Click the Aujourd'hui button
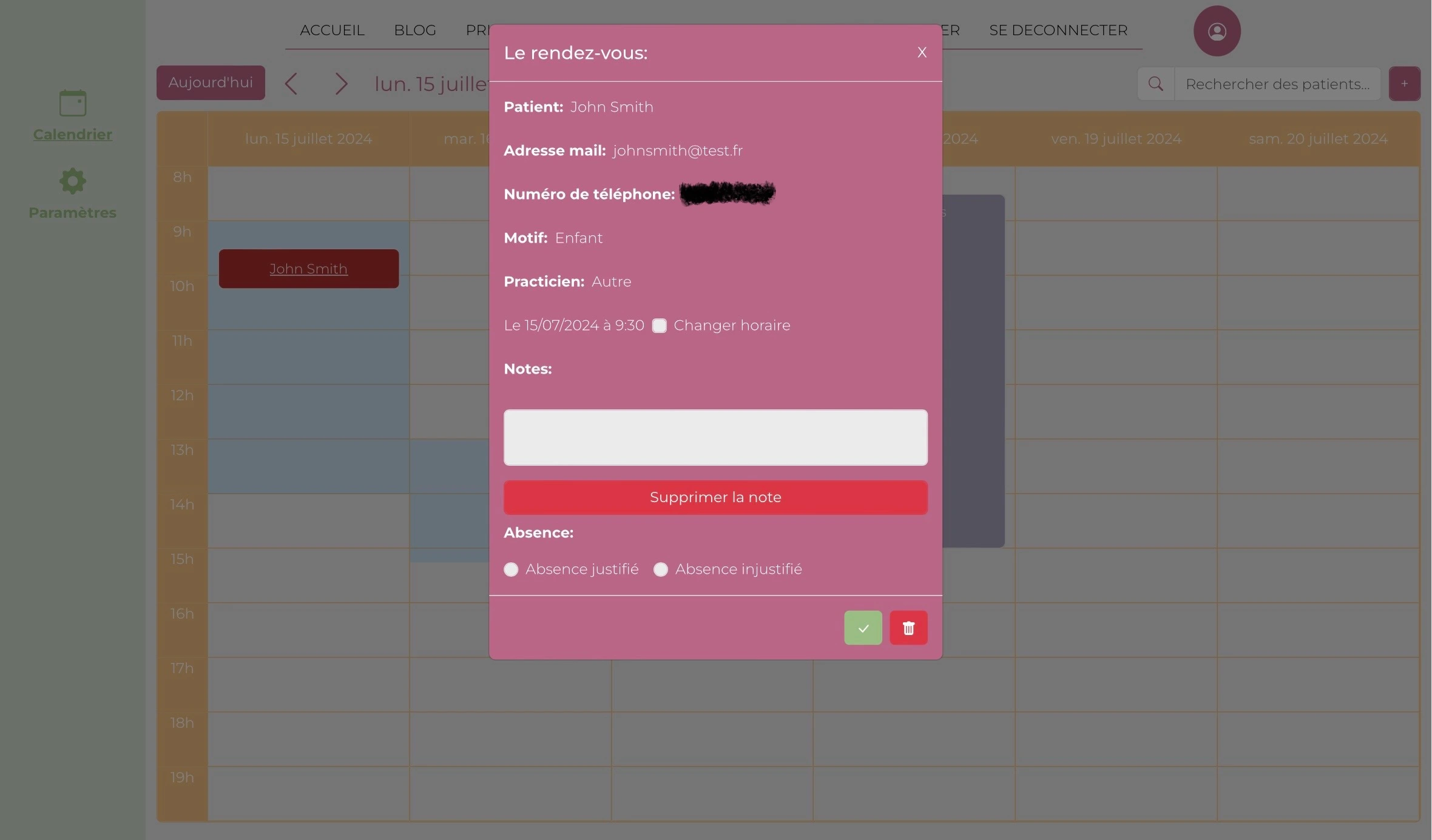1432x840 pixels. pyautogui.click(x=210, y=82)
